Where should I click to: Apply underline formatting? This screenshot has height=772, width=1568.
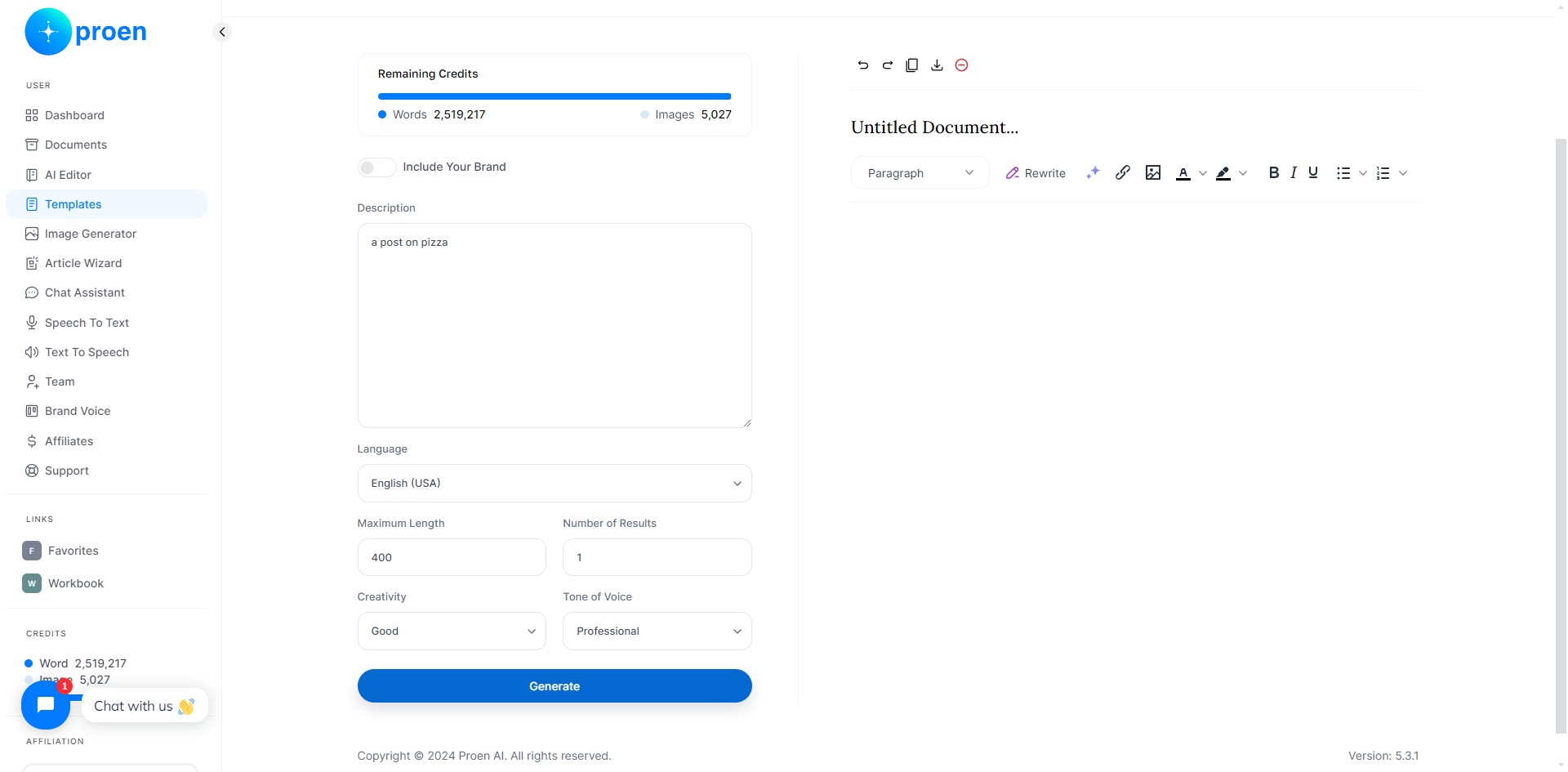click(1313, 172)
